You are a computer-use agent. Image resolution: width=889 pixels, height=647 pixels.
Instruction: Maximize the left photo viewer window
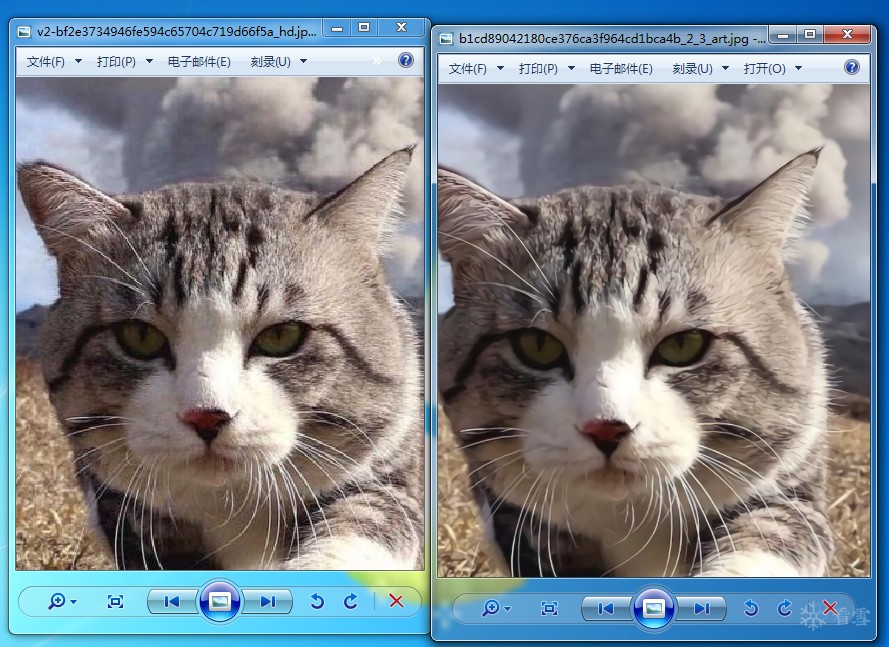click(364, 28)
